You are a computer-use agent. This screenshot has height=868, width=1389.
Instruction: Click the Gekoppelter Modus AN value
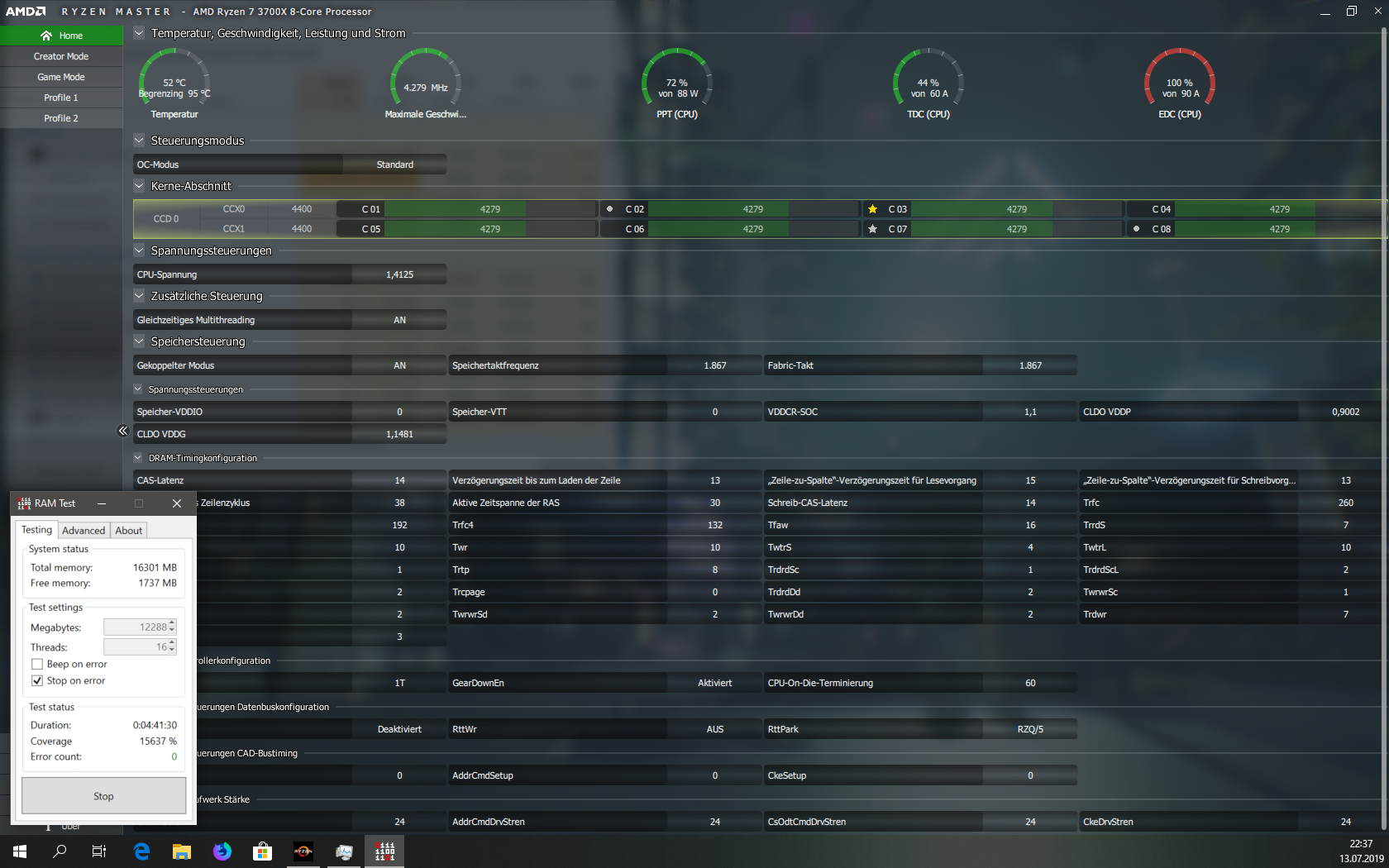pyautogui.click(x=399, y=365)
